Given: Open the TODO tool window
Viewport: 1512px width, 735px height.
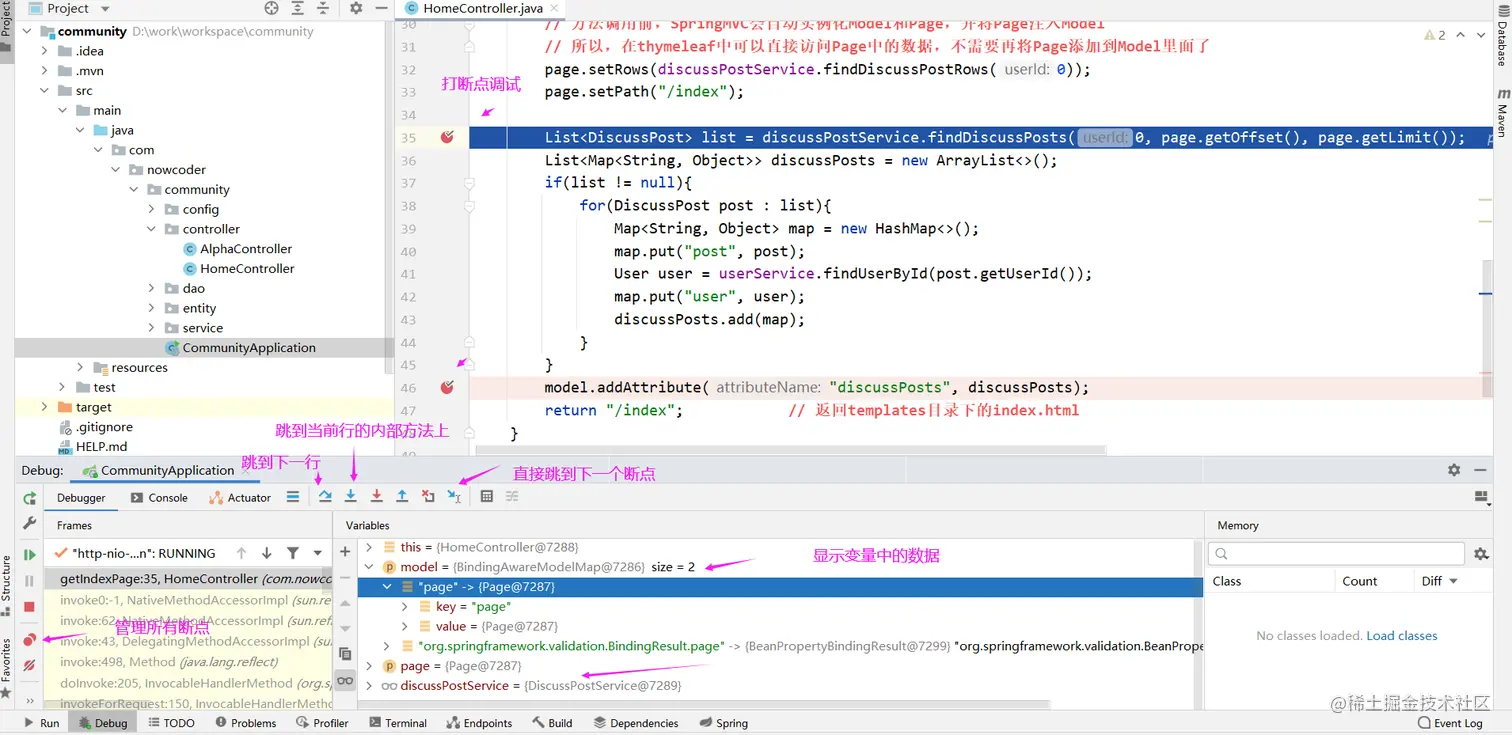Looking at the screenshot, I should point(170,723).
